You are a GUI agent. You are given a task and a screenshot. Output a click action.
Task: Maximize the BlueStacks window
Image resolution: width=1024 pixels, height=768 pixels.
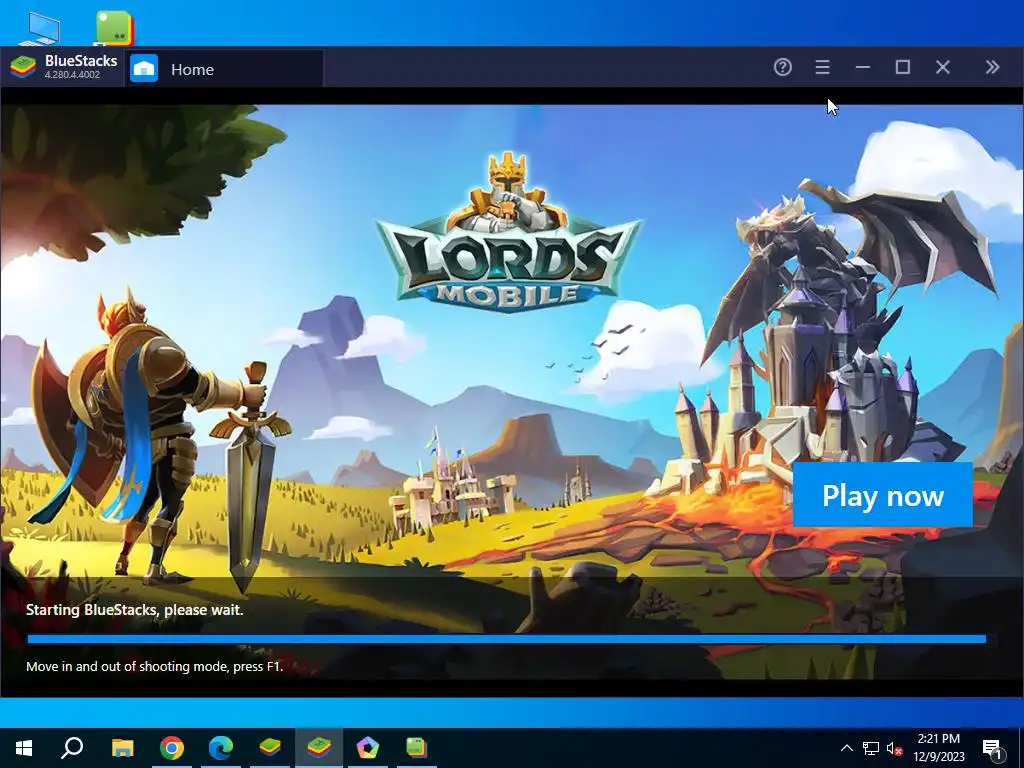(903, 67)
